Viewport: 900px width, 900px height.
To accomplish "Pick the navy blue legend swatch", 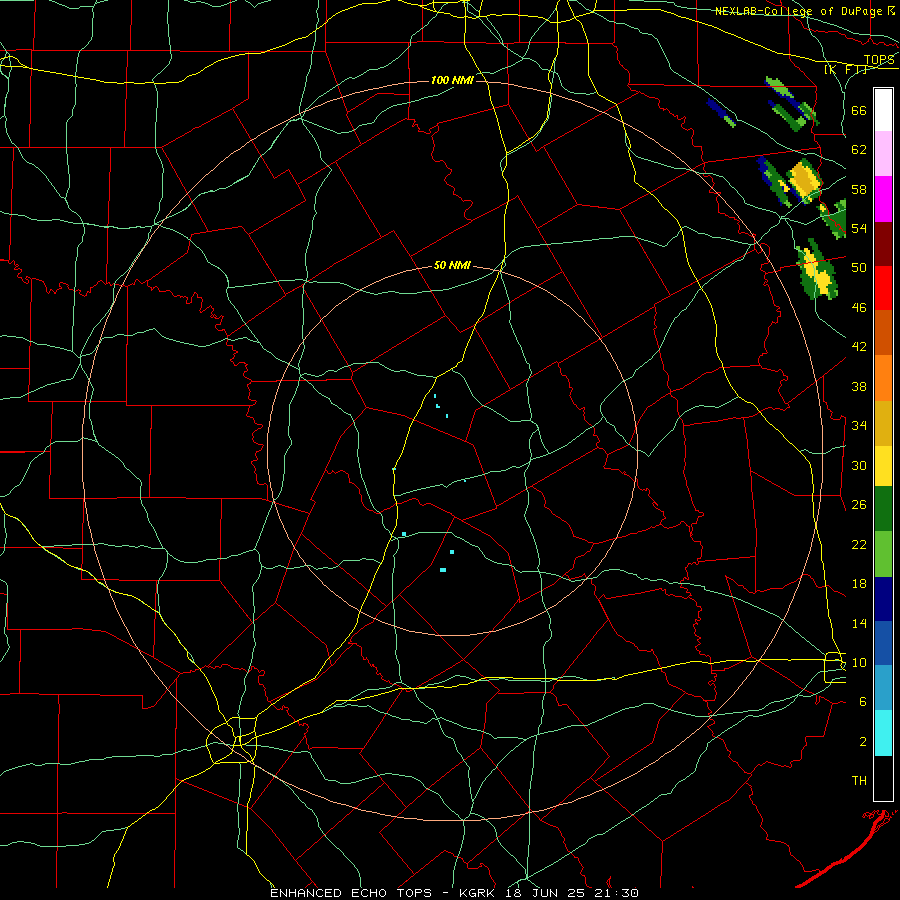I will 883,599.
